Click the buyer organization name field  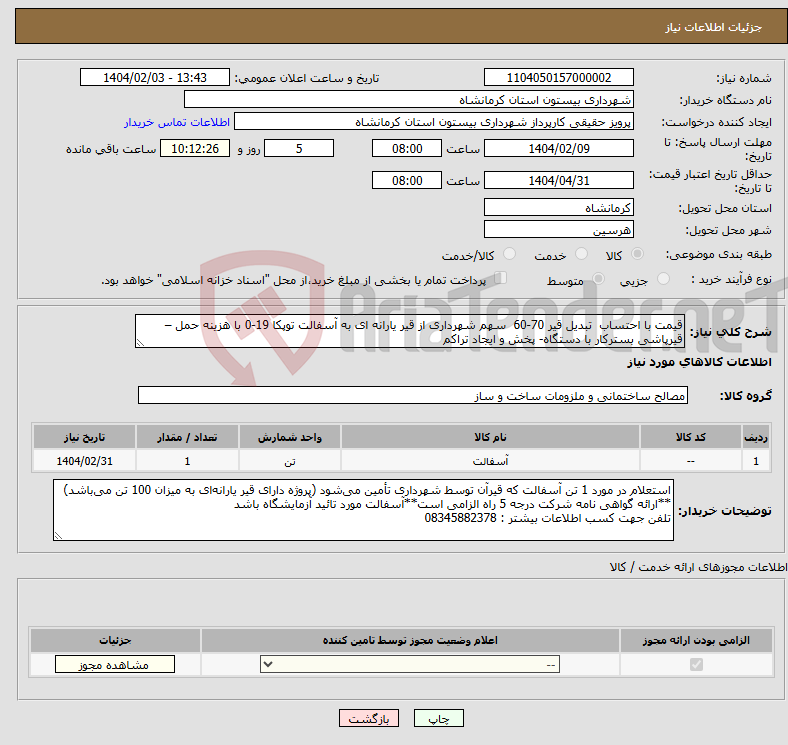coord(408,100)
